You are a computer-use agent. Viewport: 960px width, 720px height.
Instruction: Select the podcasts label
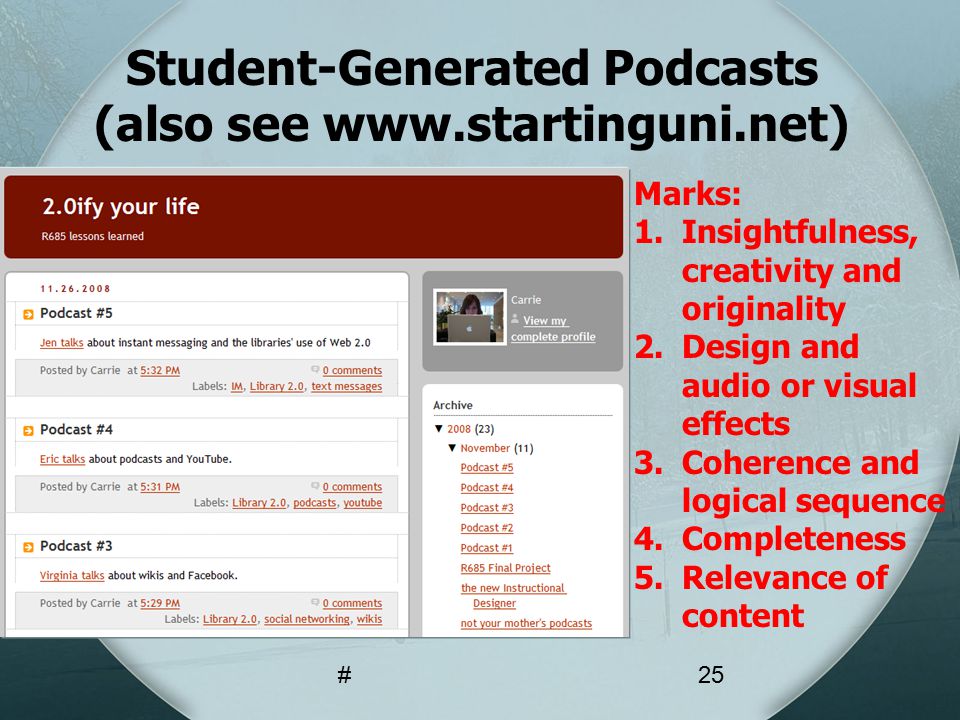coord(315,503)
